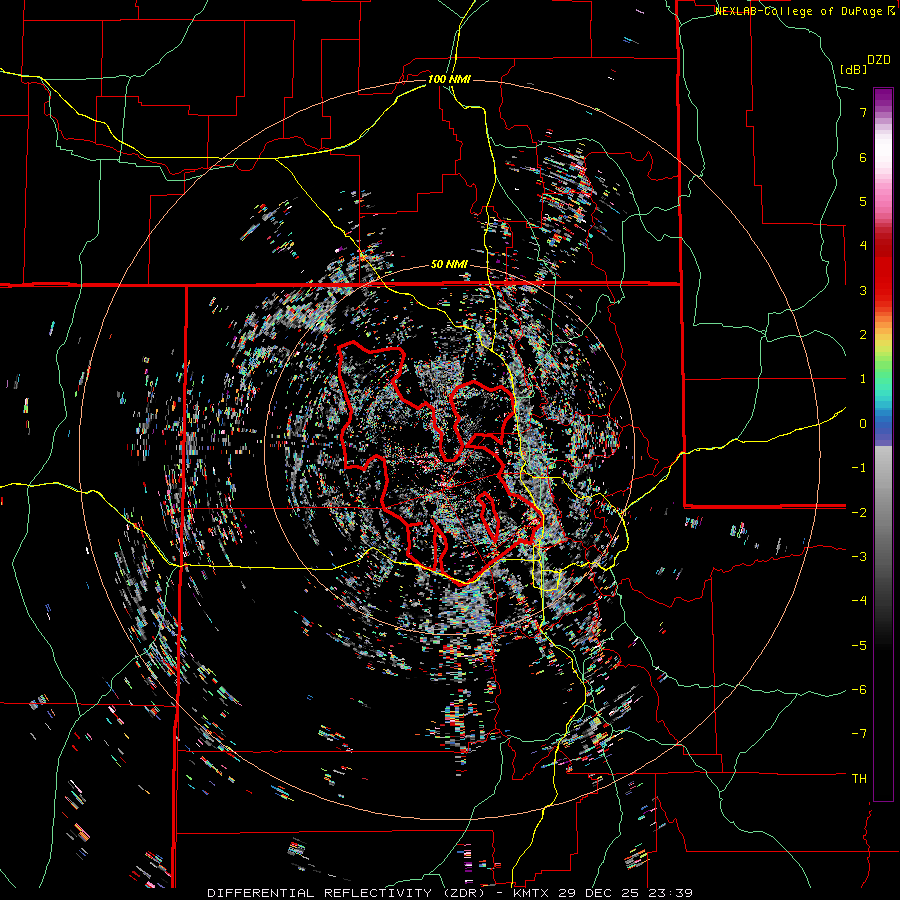Click the 100 NMI range ring label
The width and height of the screenshot is (900, 900).
click(x=449, y=79)
